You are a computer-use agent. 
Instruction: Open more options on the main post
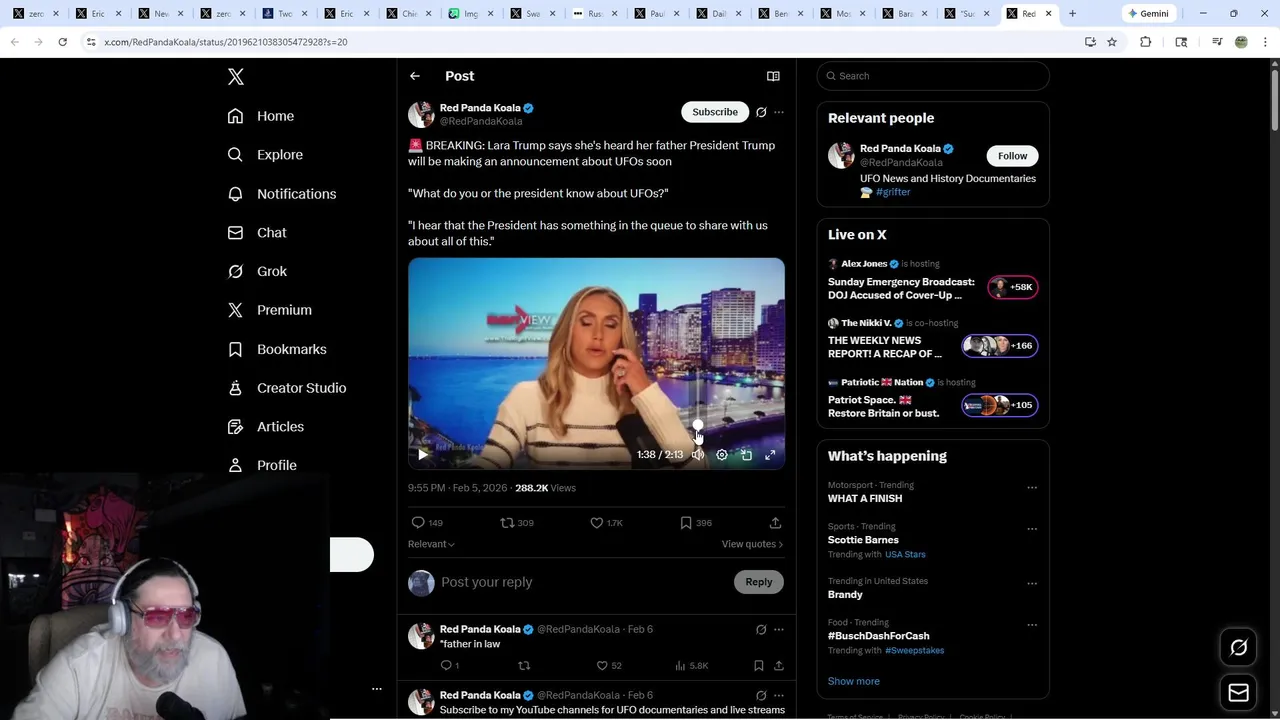click(779, 112)
